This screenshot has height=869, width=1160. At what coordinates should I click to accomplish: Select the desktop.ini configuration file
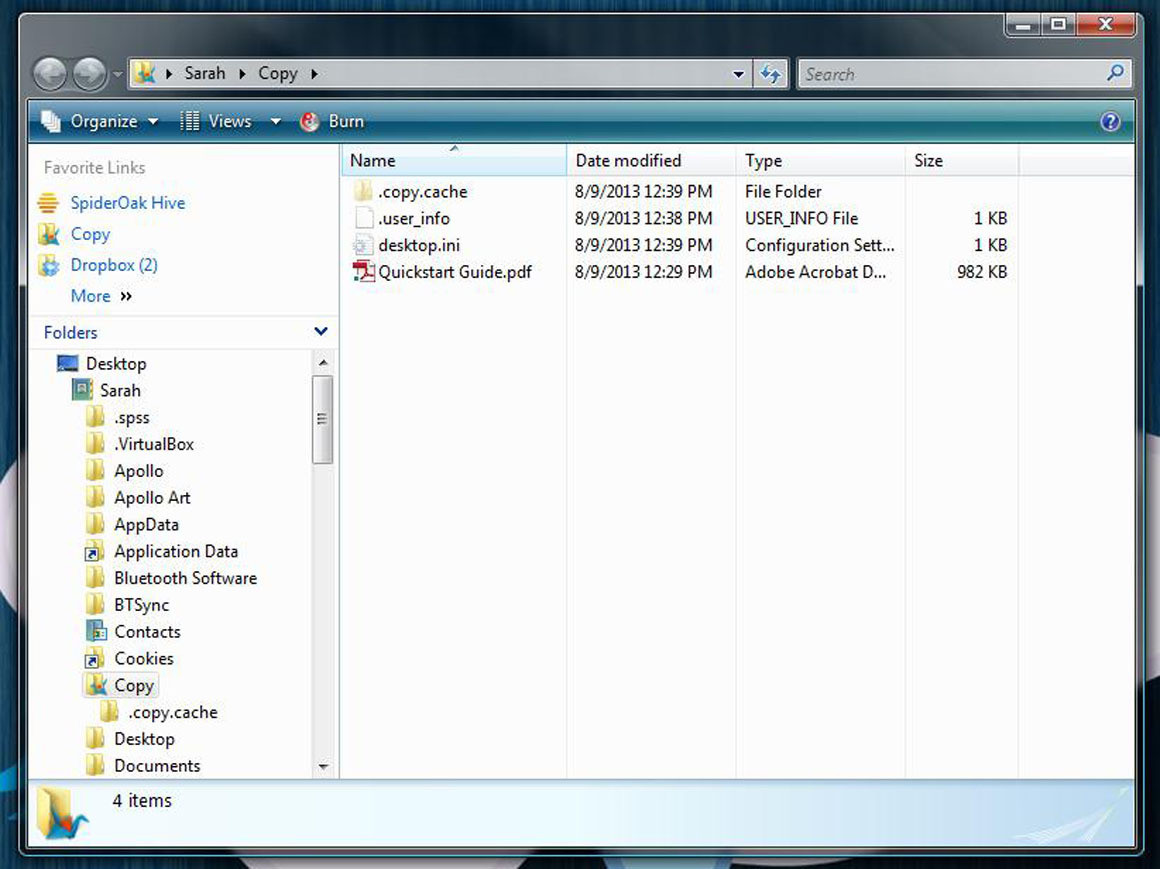[x=418, y=245]
